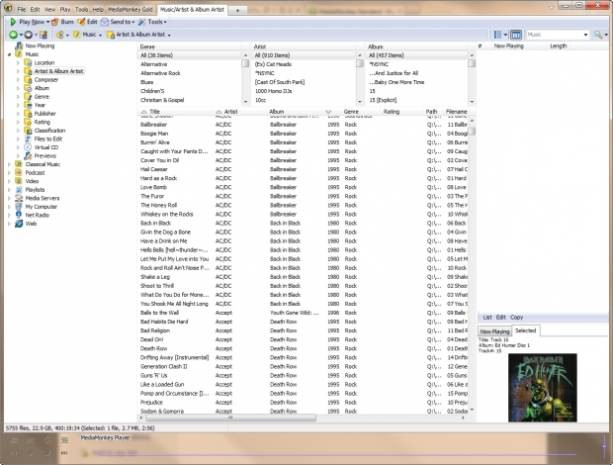Click the Previews icon in tree
This screenshot has width=613, height=465.
pyautogui.click(x=28, y=156)
